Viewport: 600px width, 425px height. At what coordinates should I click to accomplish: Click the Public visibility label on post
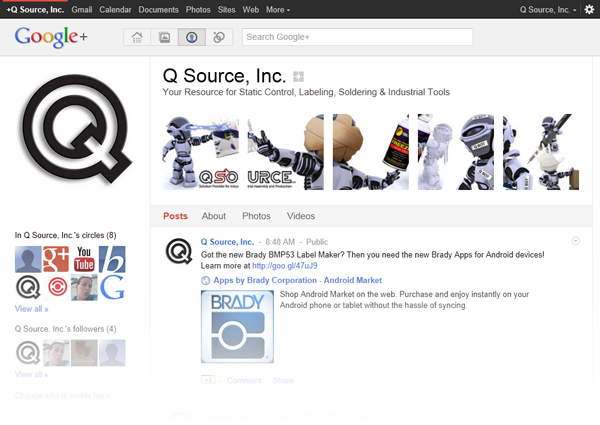click(317, 242)
